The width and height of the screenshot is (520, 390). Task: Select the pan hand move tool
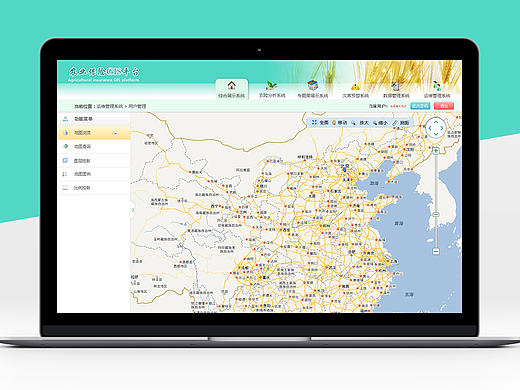pyautogui.click(x=339, y=123)
